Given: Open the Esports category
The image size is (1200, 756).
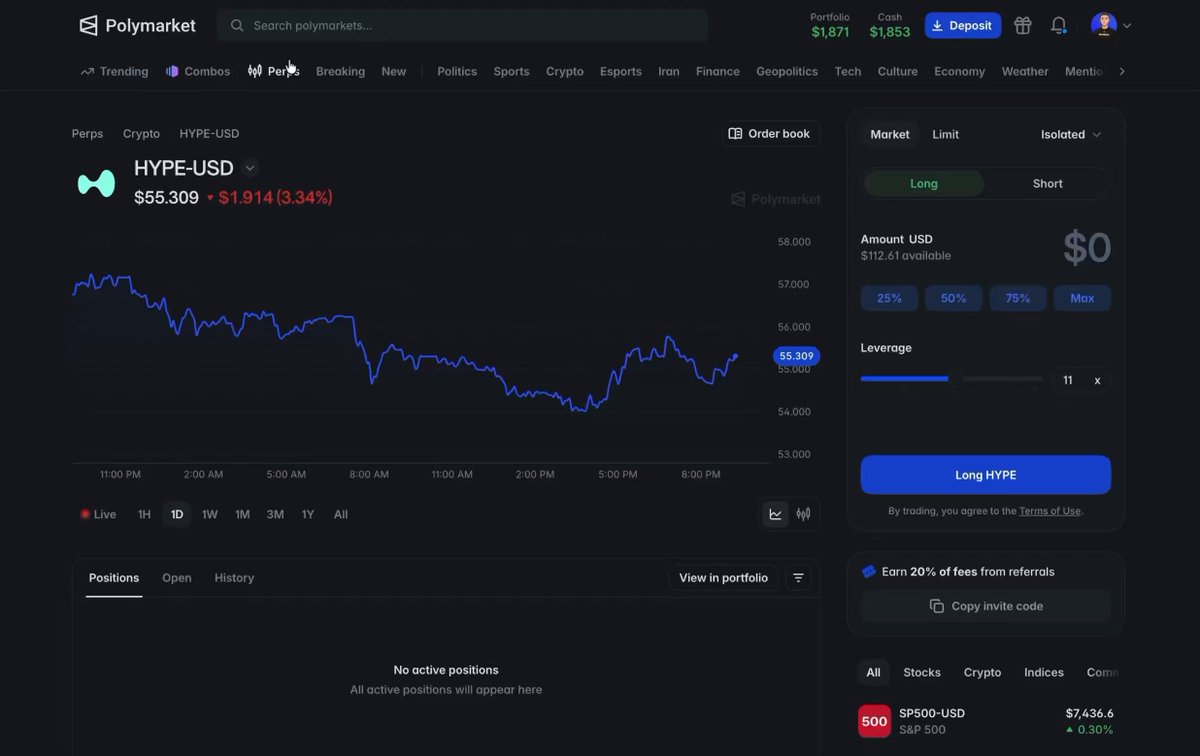Looking at the screenshot, I should pyautogui.click(x=621, y=71).
